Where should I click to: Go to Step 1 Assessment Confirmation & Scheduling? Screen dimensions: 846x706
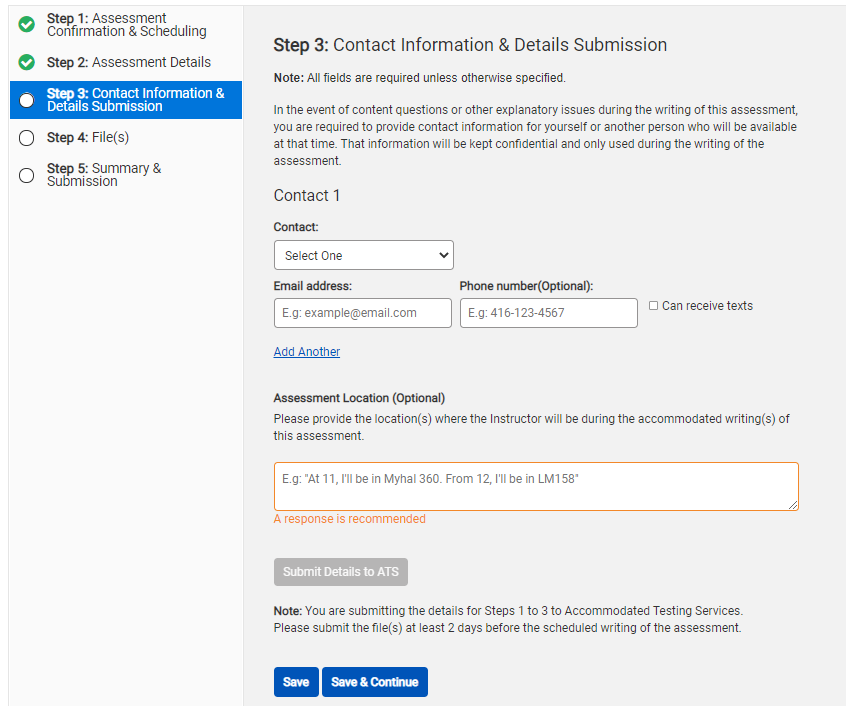[126, 25]
